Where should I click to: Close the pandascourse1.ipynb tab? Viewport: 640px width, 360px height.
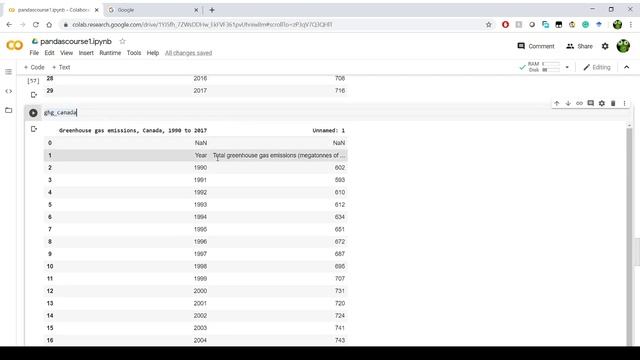coord(97,10)
